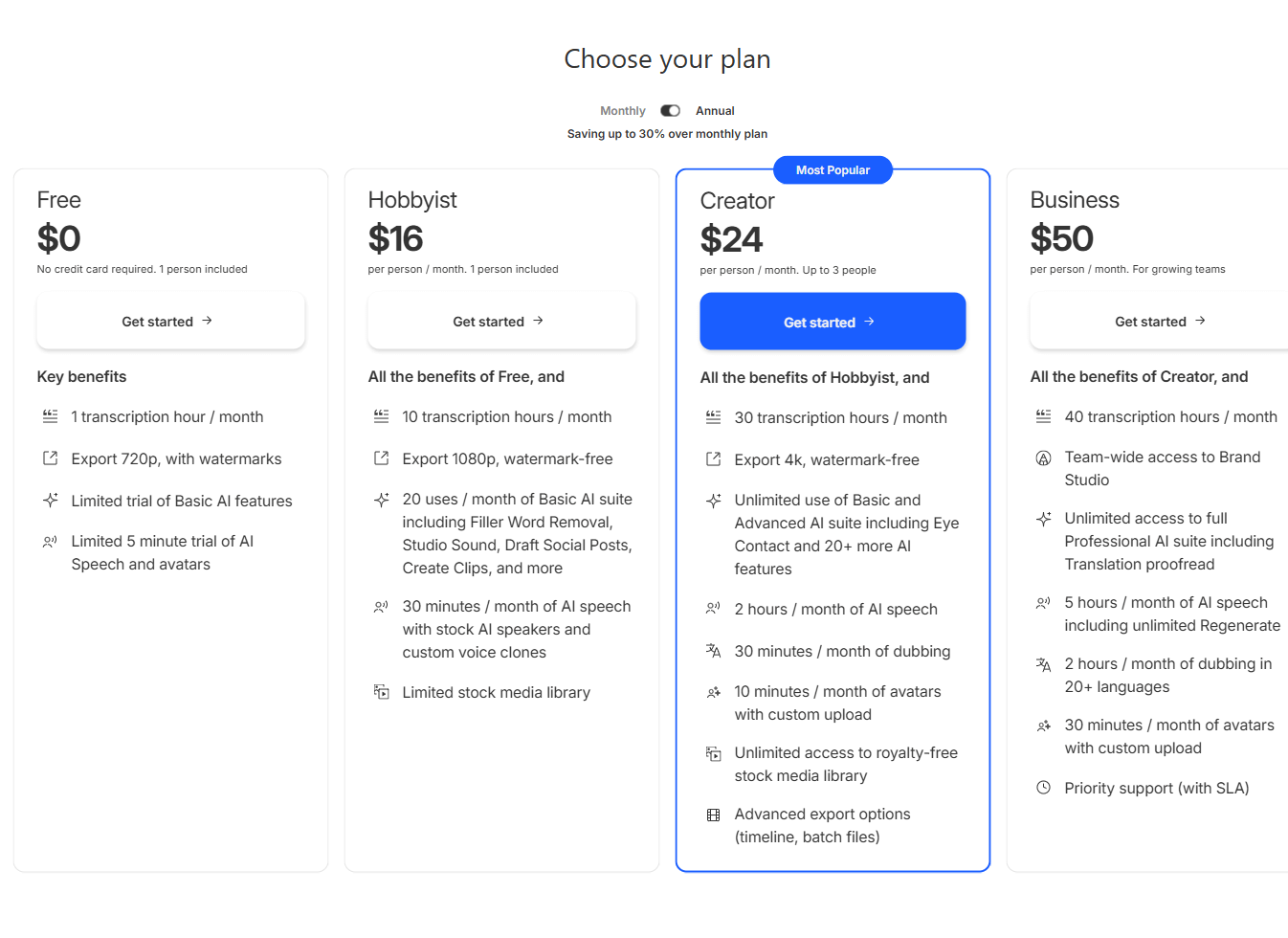The image size is (1288, 938).
Task: Toggle the Monthly/Annual billing switch
Action: [x=670, y=111]
